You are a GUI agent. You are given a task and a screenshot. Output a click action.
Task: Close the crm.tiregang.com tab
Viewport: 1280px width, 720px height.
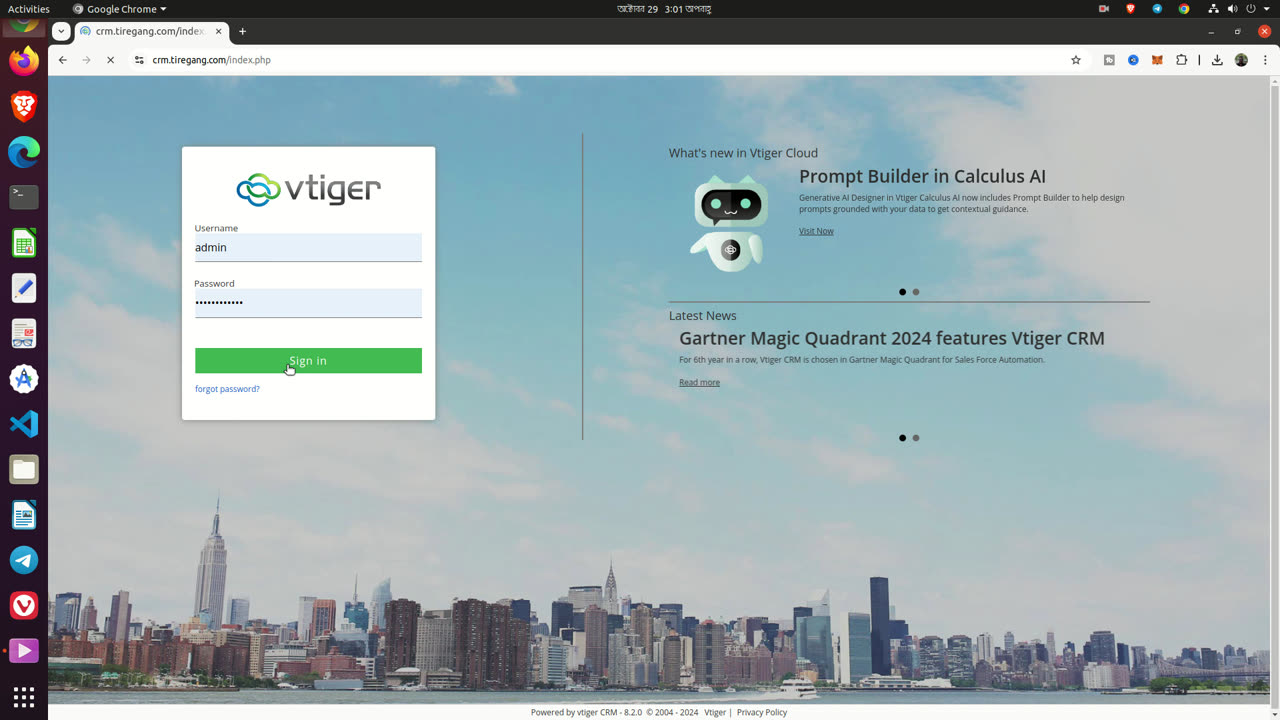(218, 31)
